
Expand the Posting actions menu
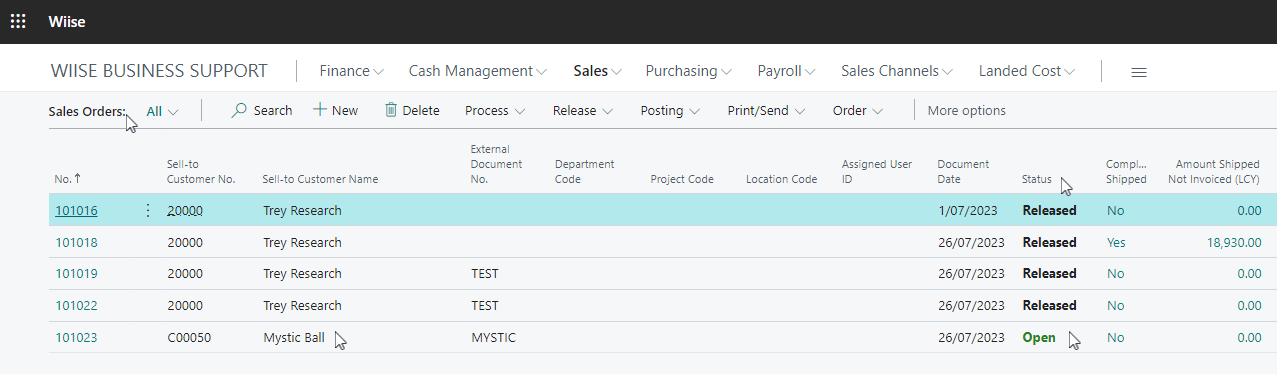coord(670,111)
